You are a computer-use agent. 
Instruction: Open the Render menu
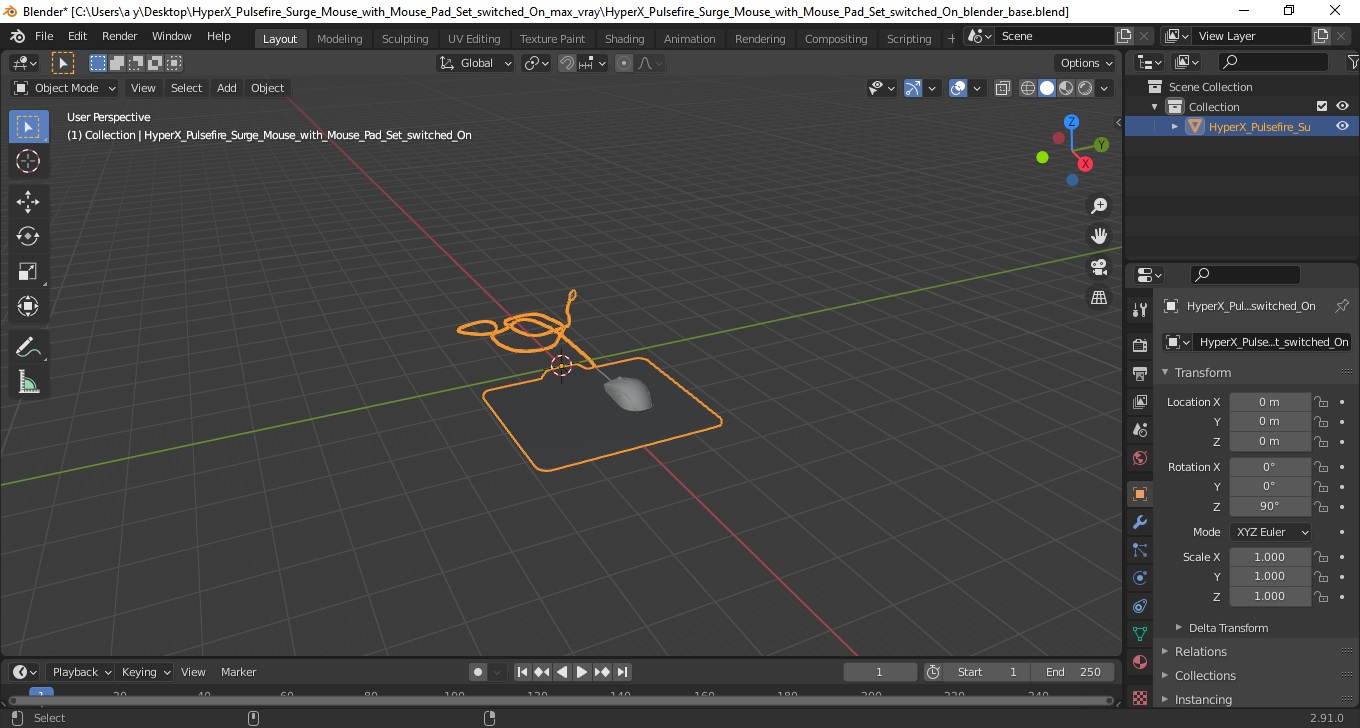[x=119, y=36]
